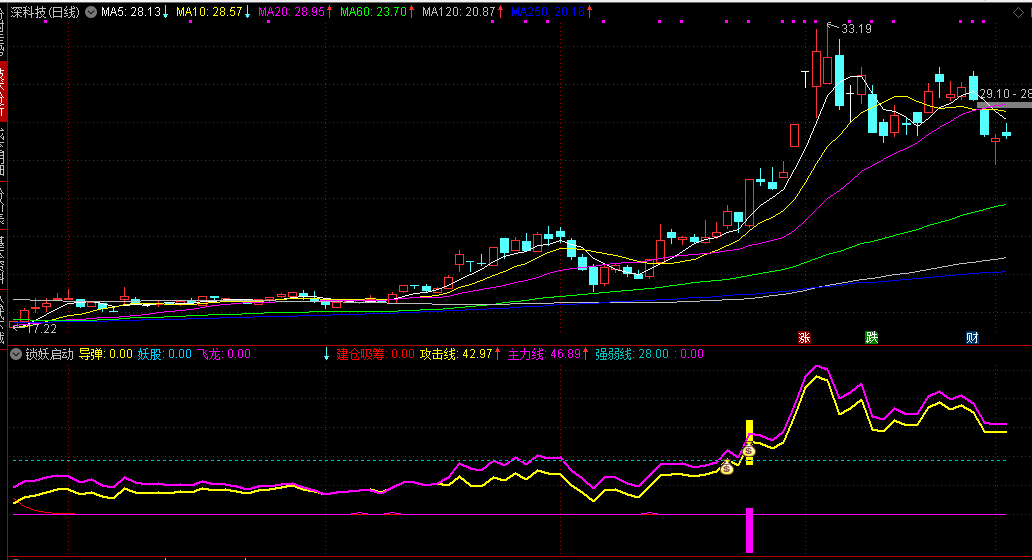
Task: Click the tall magenta signal bar
Action: pos(749,530)
